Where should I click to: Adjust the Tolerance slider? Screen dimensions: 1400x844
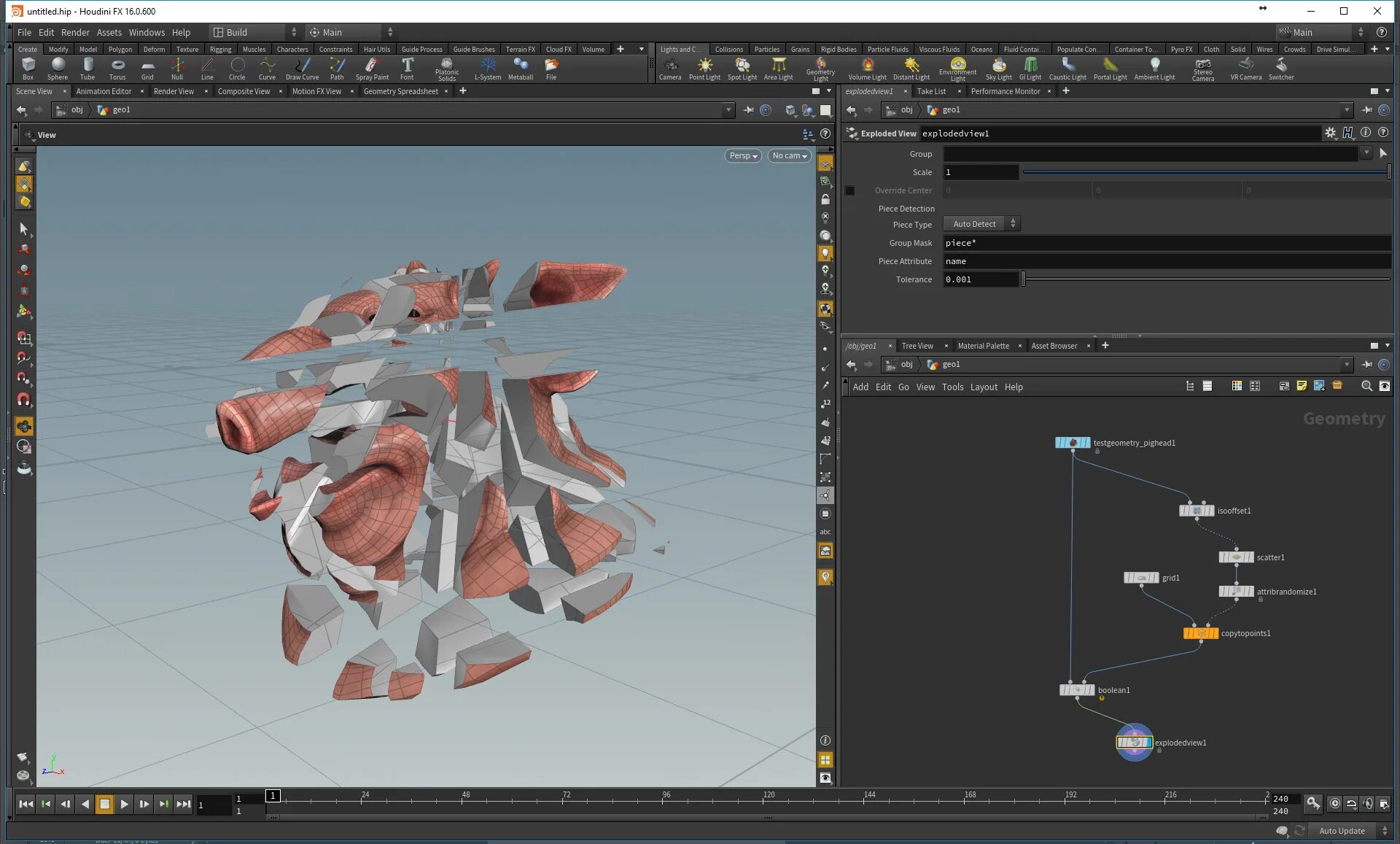pyautogui.click(x=1023, y=279)
